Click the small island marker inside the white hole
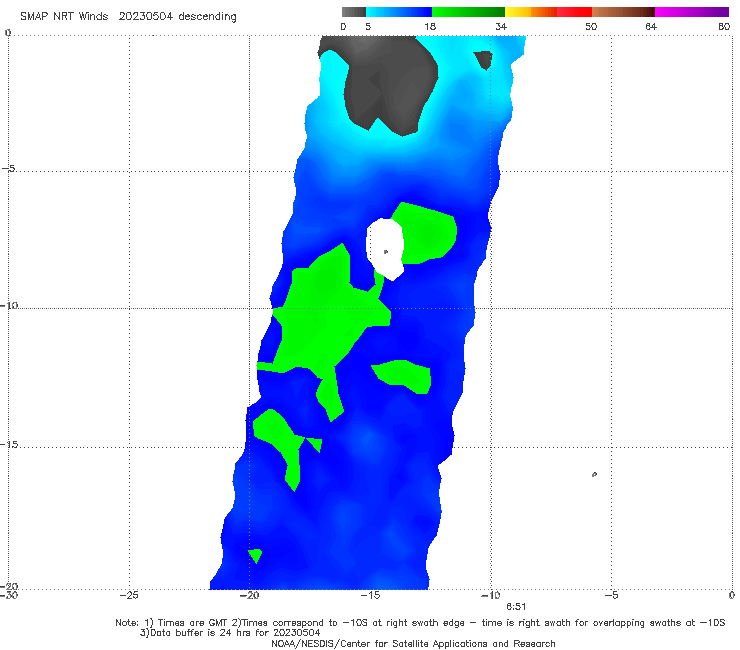 (x=386, y=252)
